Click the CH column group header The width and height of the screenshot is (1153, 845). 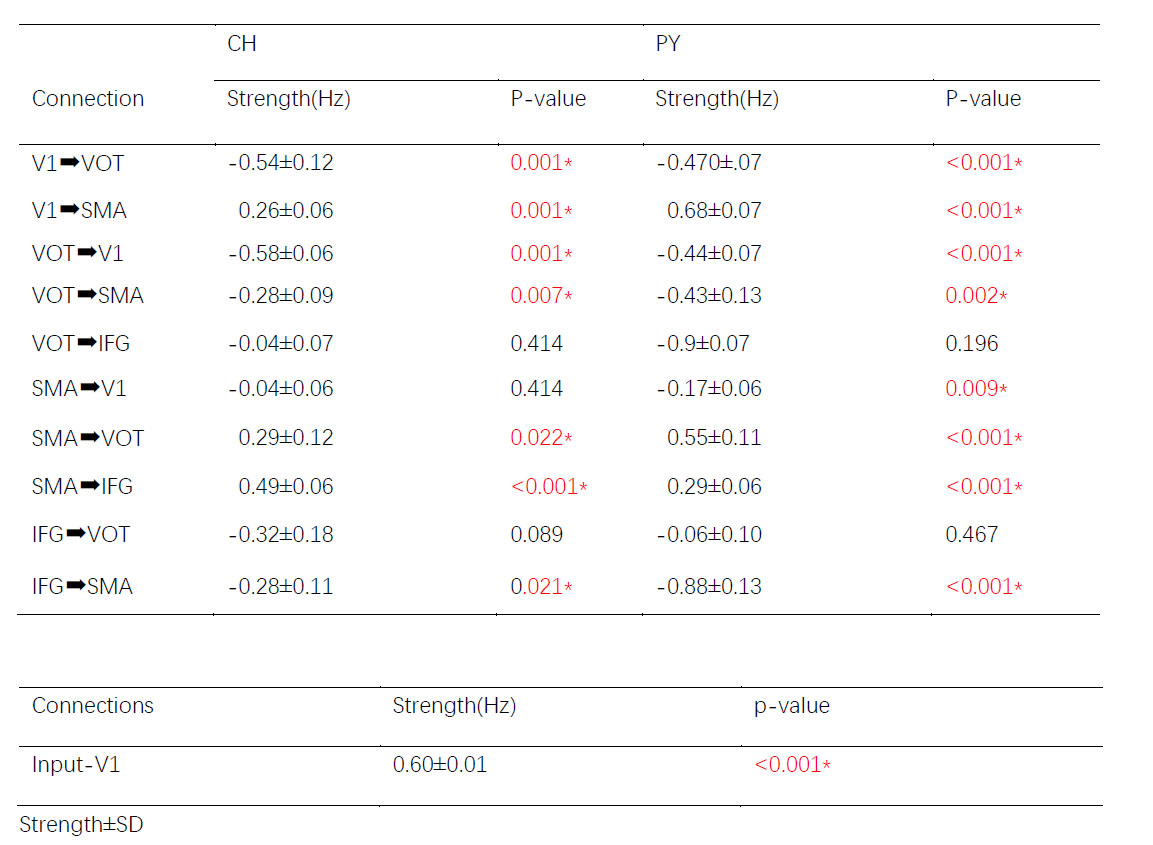pos(242,45)
